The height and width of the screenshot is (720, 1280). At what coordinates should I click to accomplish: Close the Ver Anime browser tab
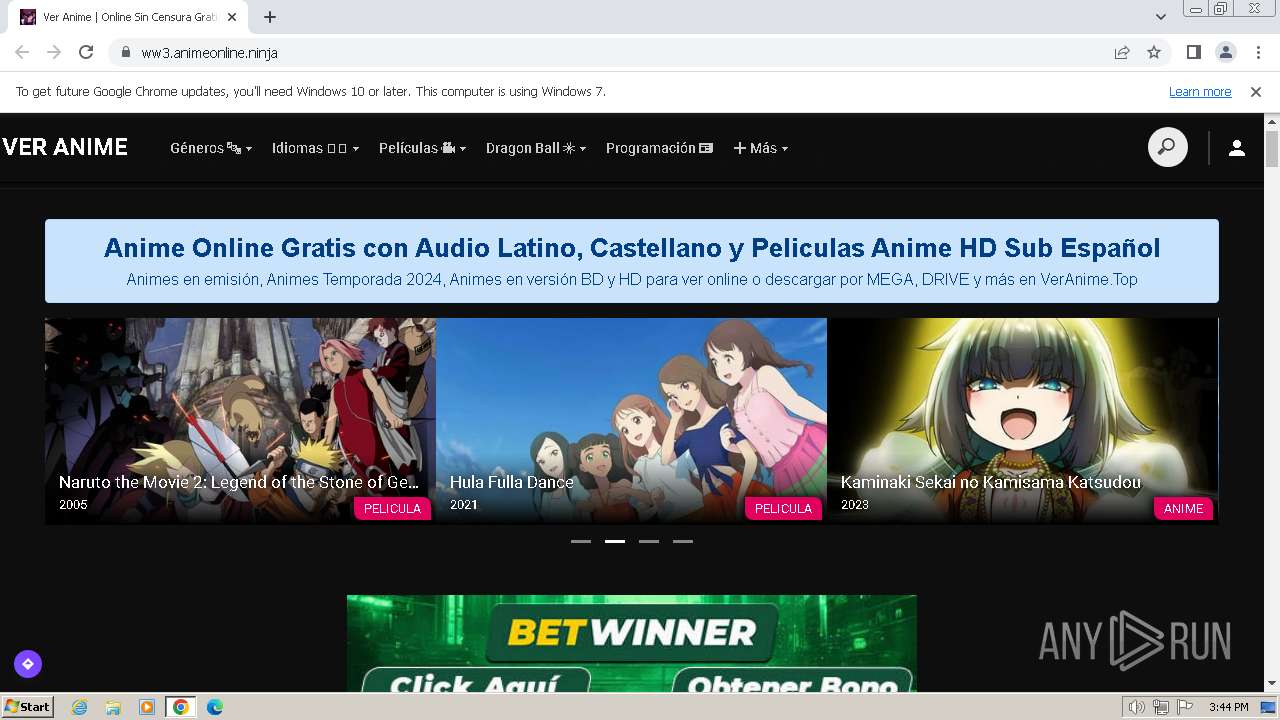[233, 17]
